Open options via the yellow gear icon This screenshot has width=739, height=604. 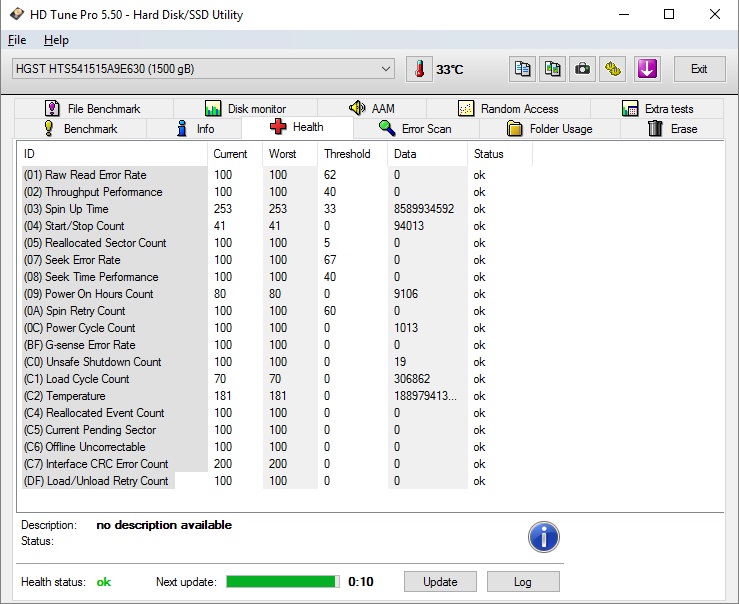point(613,69)
